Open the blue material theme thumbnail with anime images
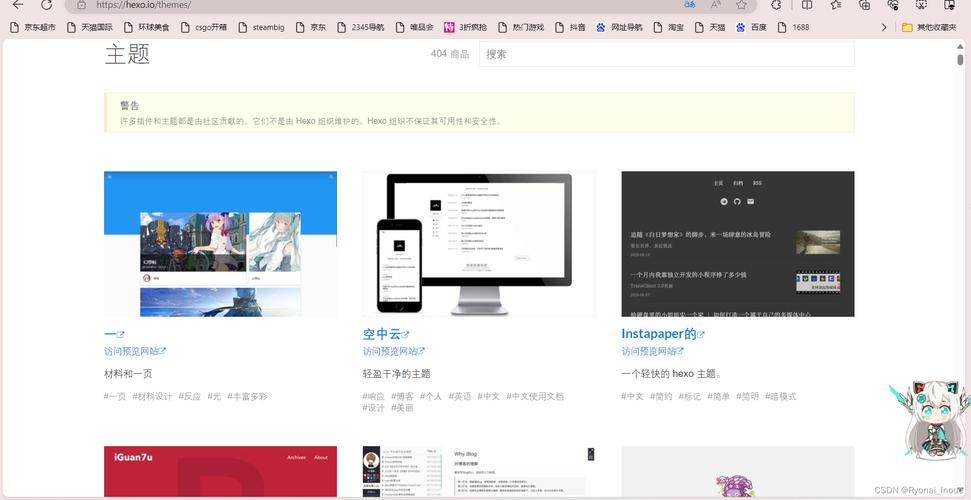Viewport: 971px width, 500px height. (220, 243)
